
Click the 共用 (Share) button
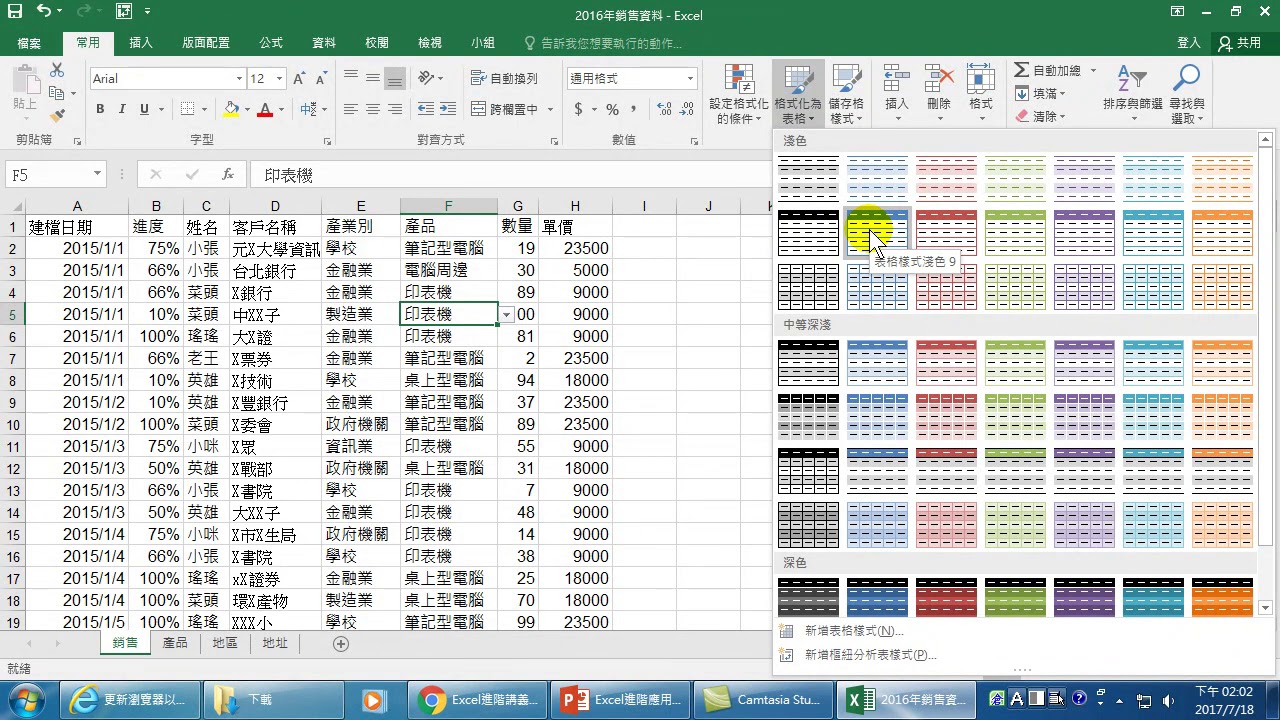[1240, 43]
